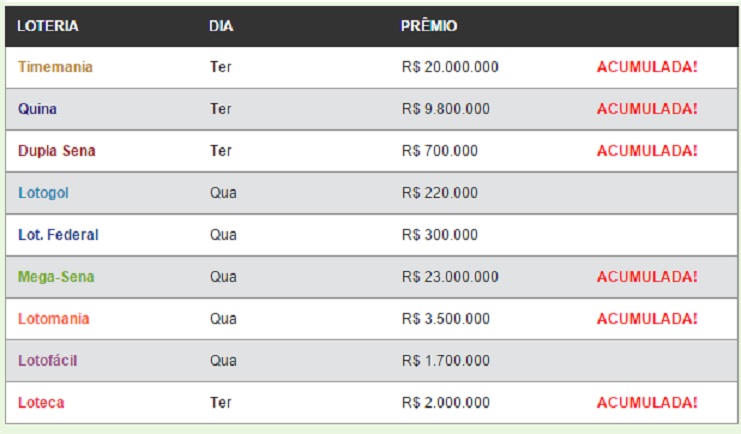
Task: Select the Lotofácil lottery link
Action: click(47, 361)
